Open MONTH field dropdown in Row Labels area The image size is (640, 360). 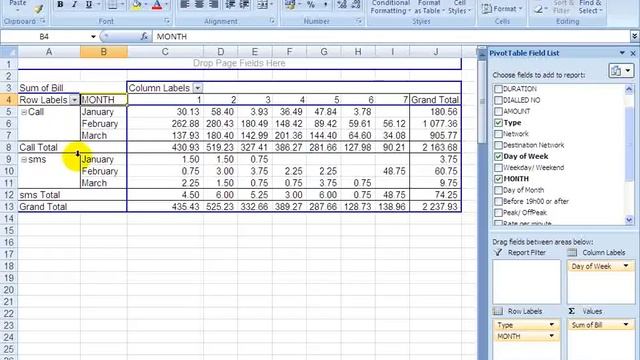551,336
